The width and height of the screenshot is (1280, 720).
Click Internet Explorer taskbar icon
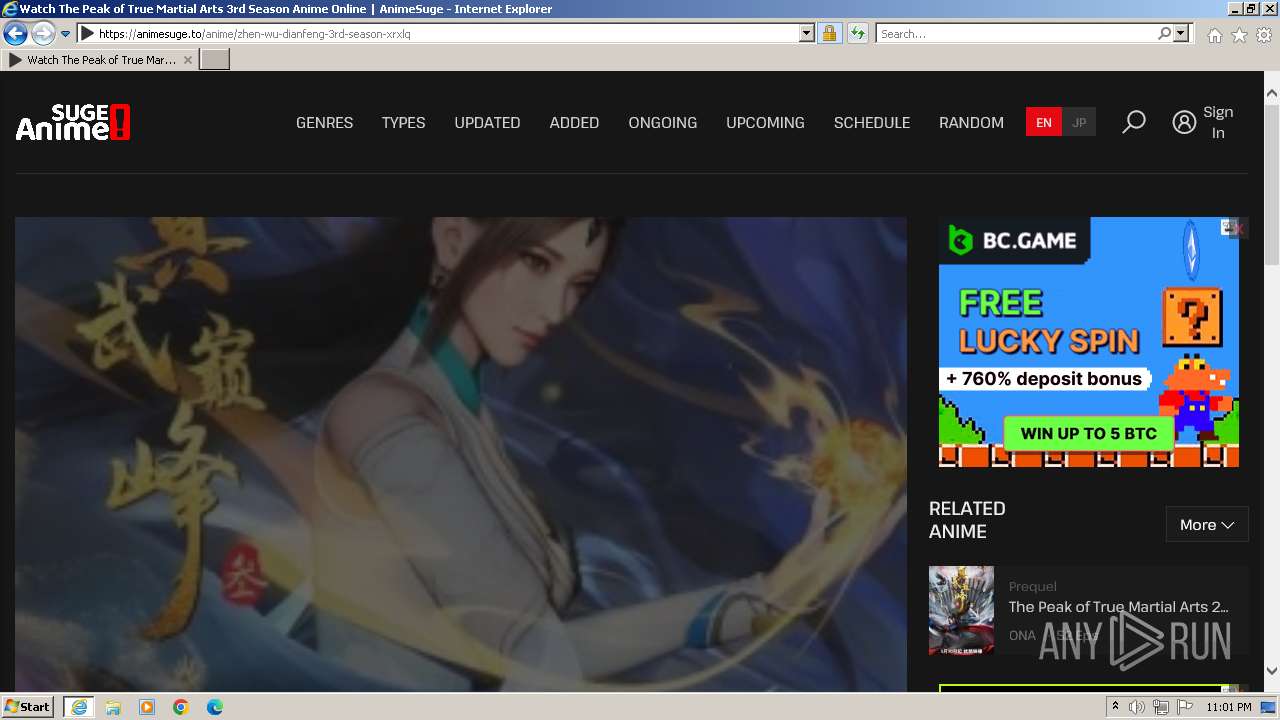78,707
